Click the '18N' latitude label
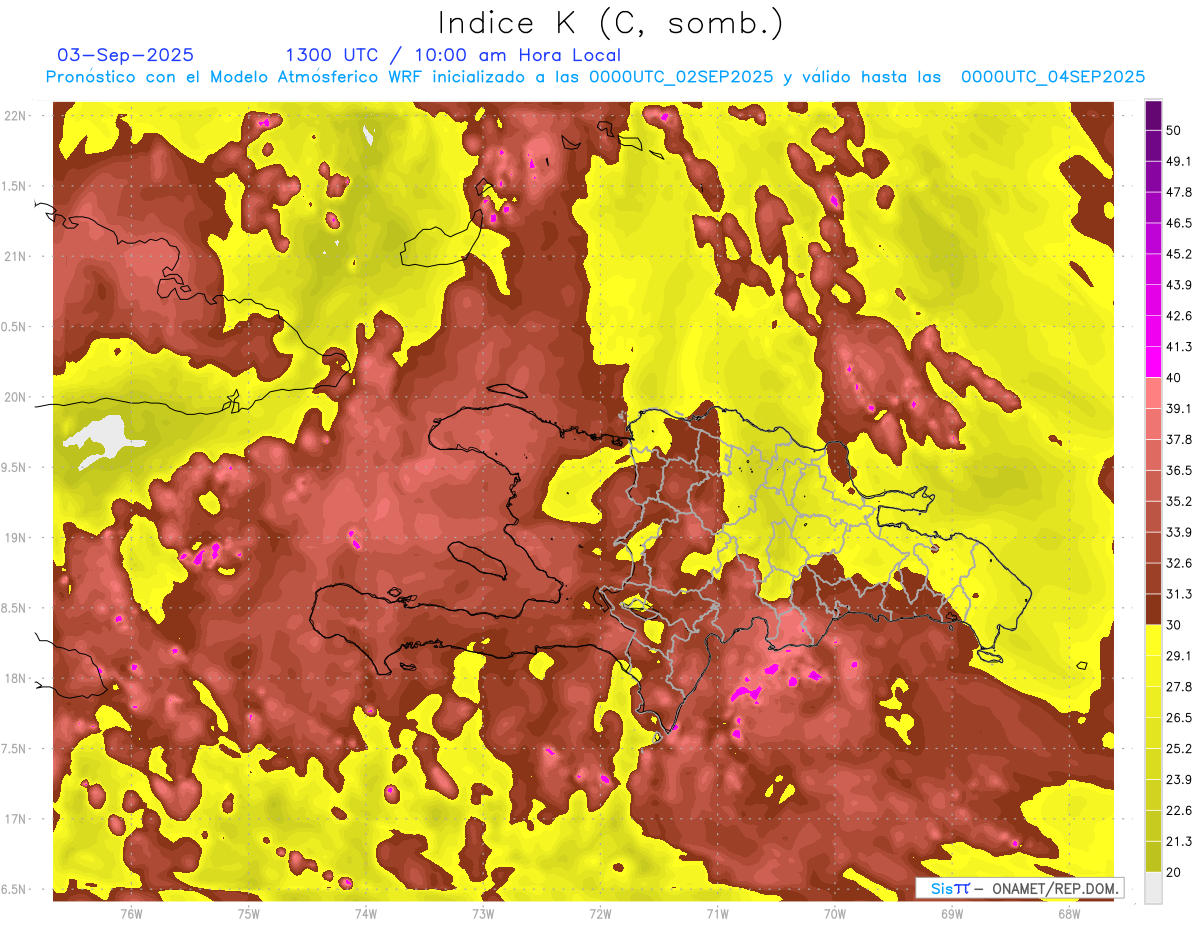Viewport: 1200px width, 927px height. [15, 678]
